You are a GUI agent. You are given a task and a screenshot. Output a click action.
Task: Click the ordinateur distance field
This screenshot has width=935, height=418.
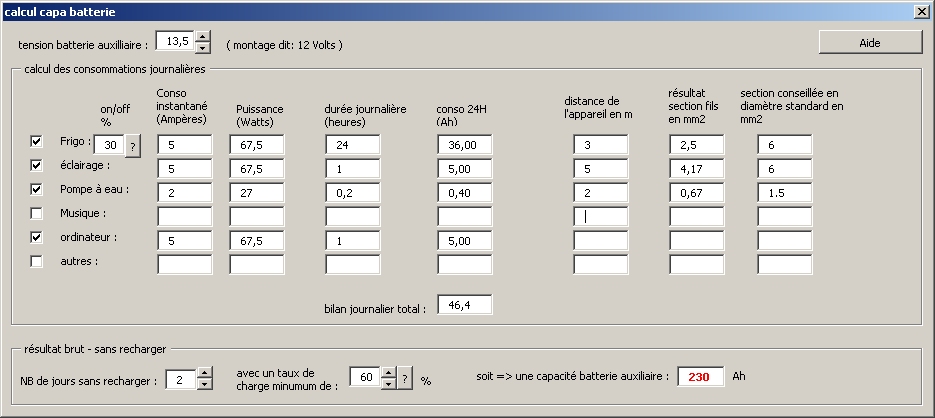(x=600, y=240)
